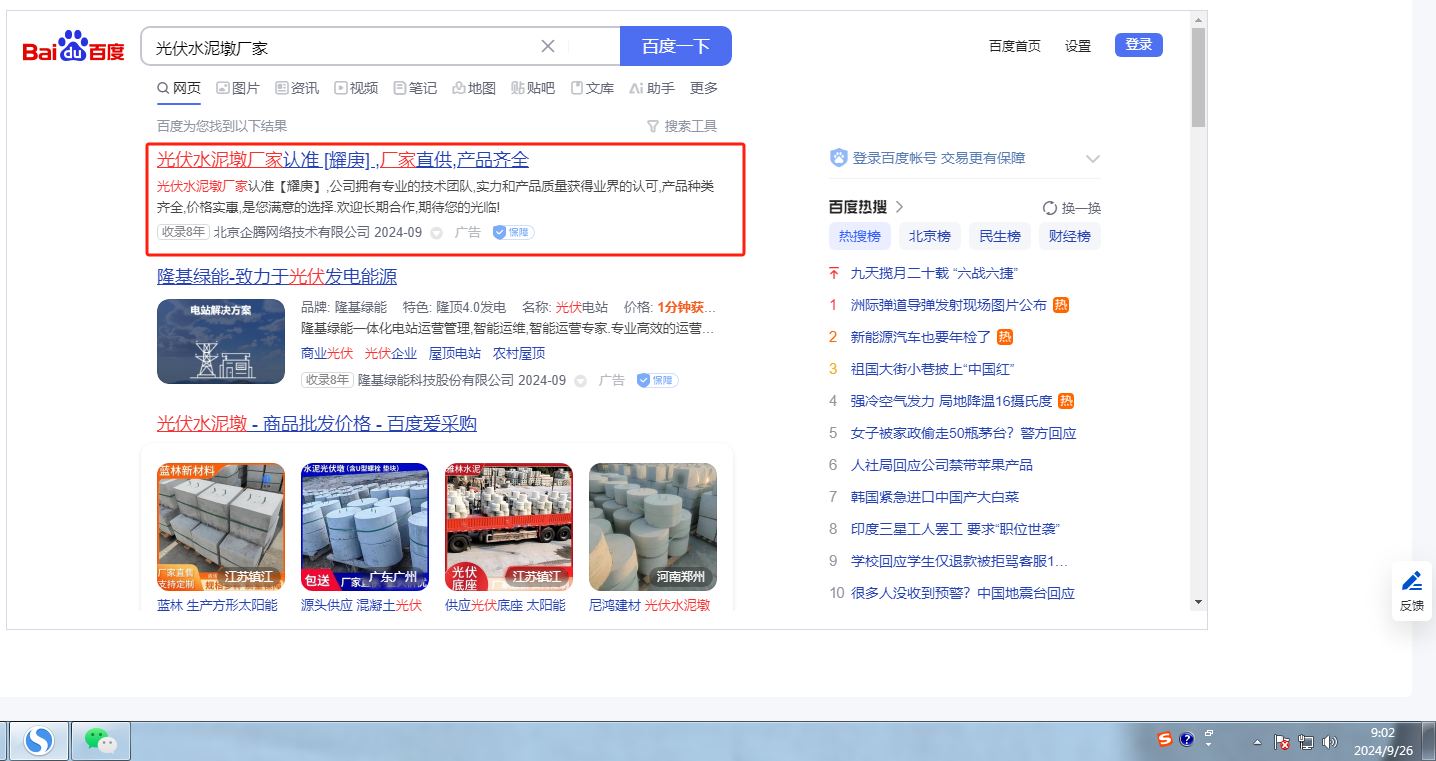Click the blue help icon in the tray
Screen dimensions: 1436x761
click(x=1187, y=740)
